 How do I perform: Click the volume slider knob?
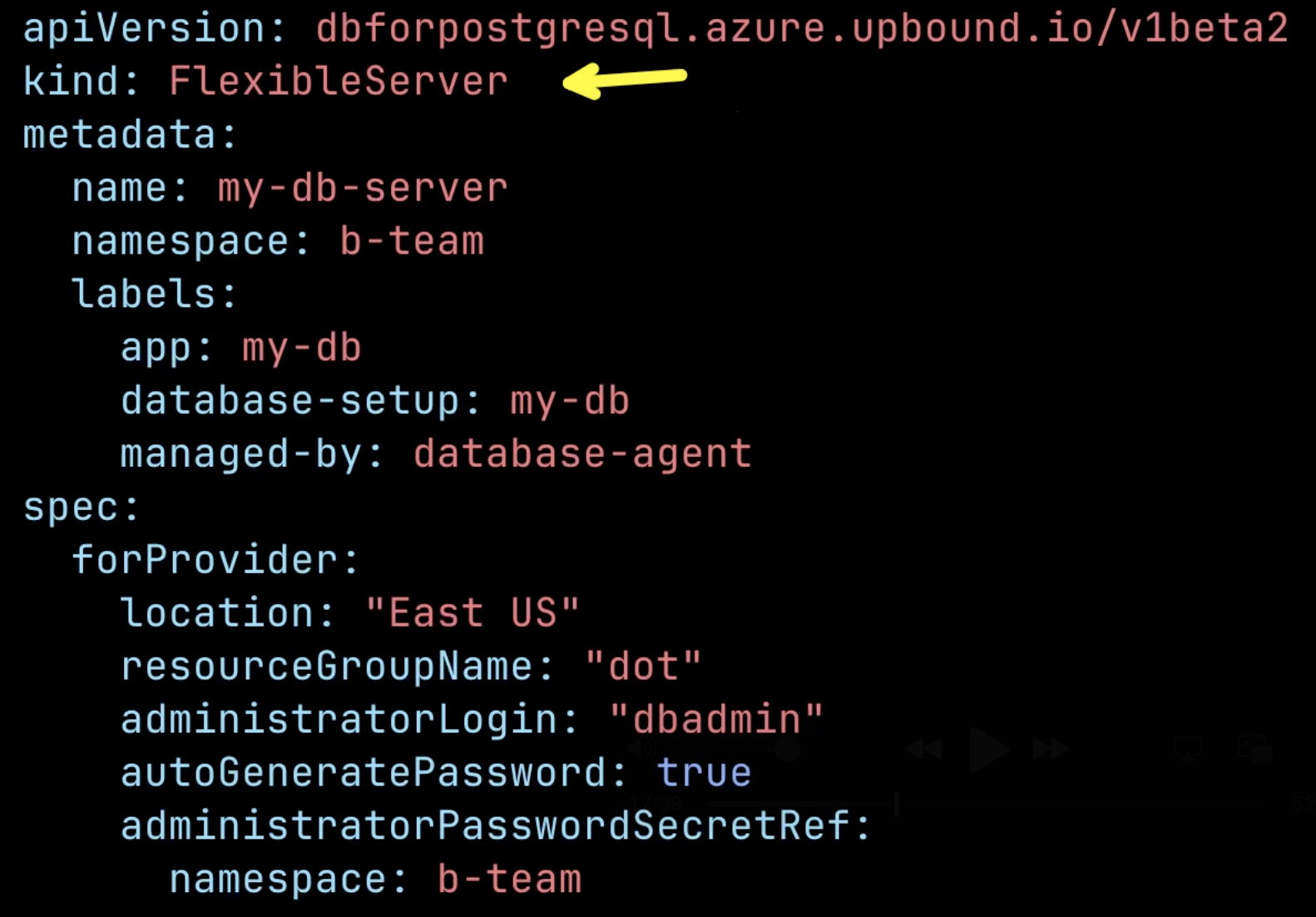788,750
